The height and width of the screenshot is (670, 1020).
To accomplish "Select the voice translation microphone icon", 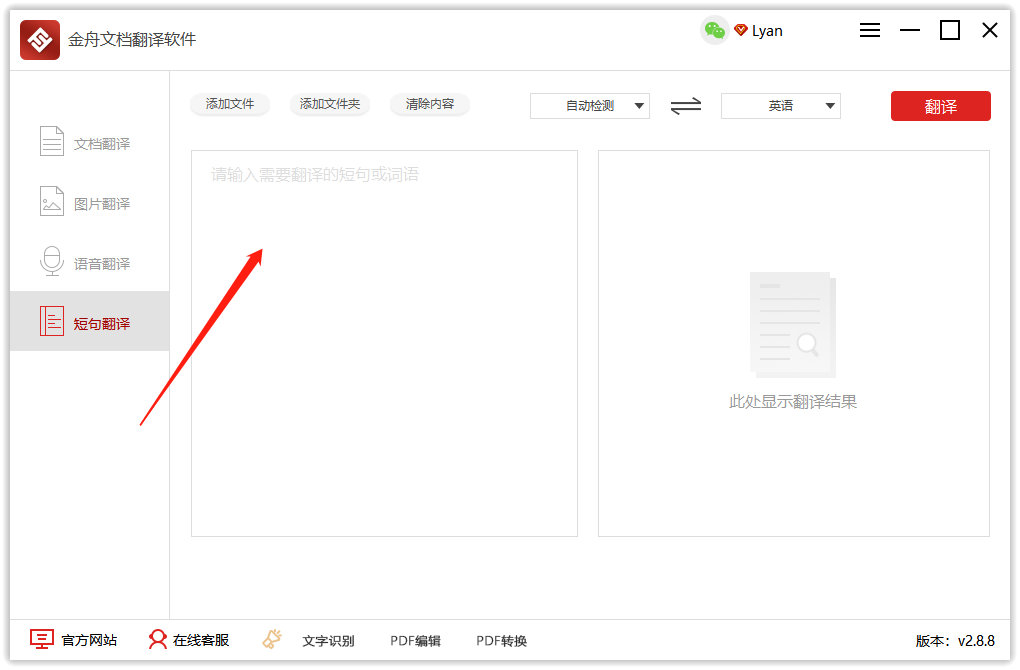I will [52, 261].
